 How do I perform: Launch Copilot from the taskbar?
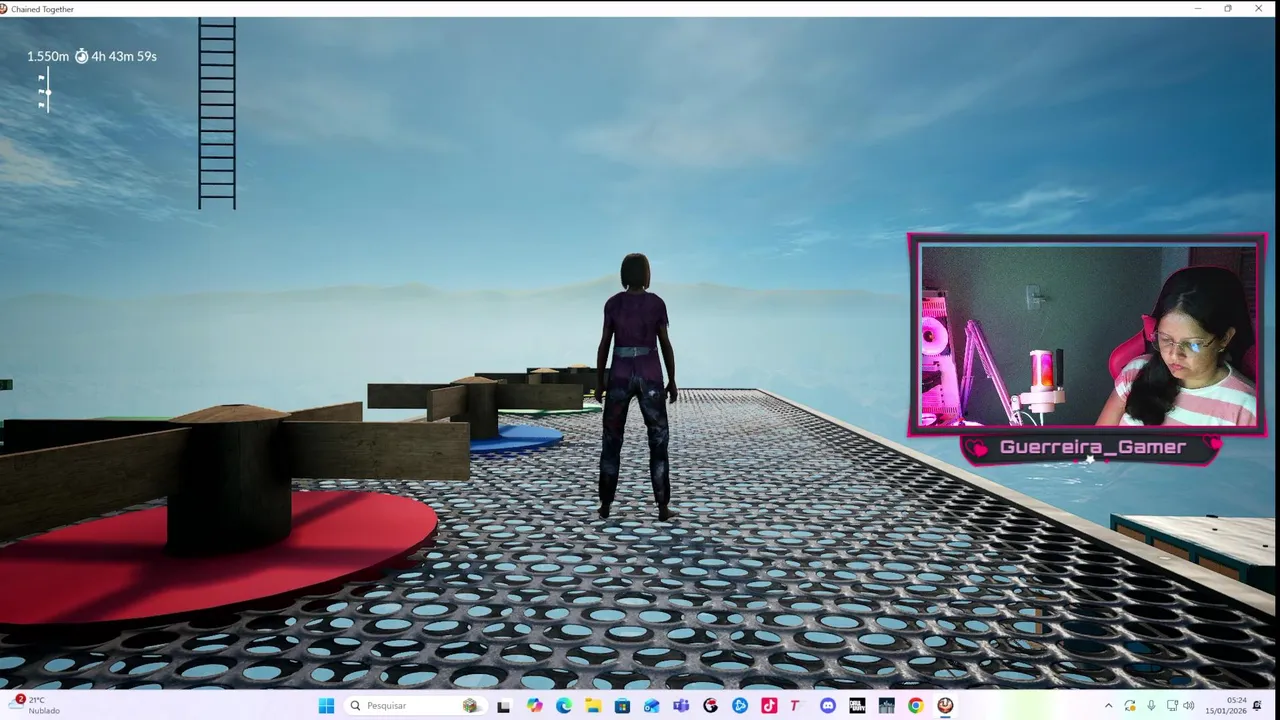[535, 706]
